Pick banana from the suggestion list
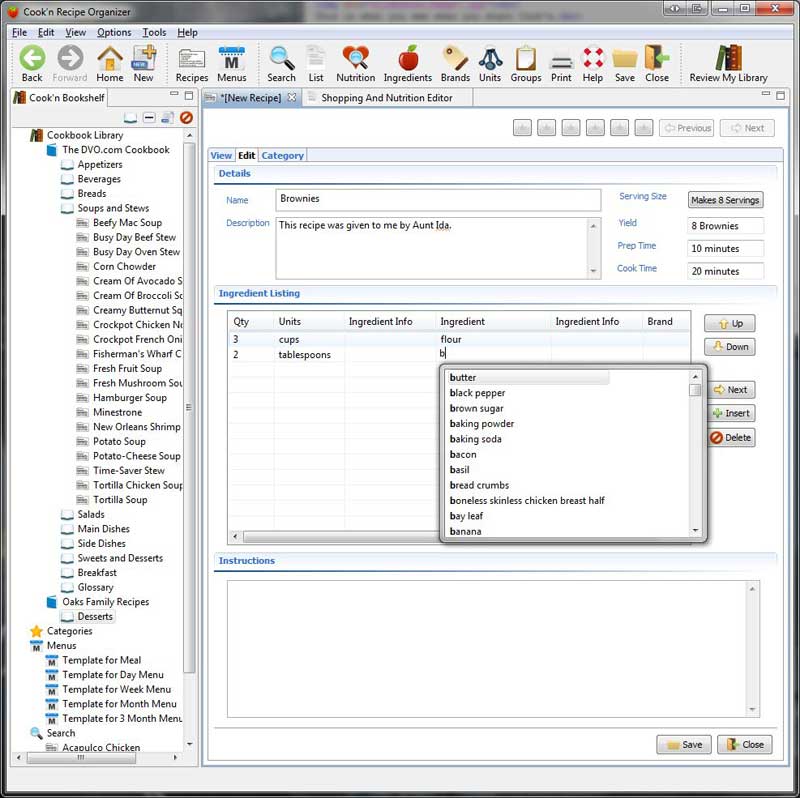Viewport: 800px width, 798px height. (465, 531)
